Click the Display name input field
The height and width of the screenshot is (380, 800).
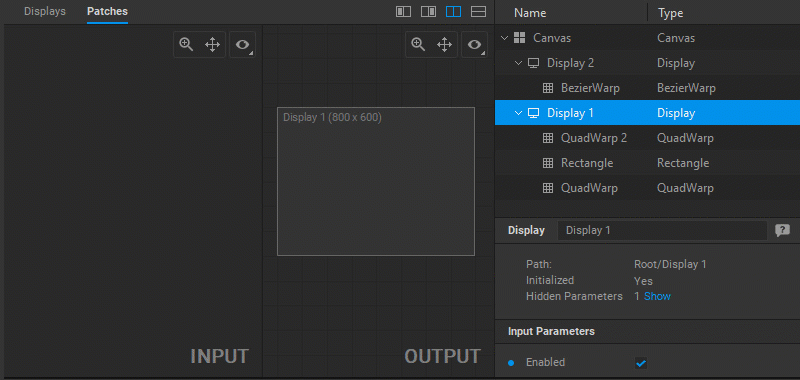coord(663,231)
